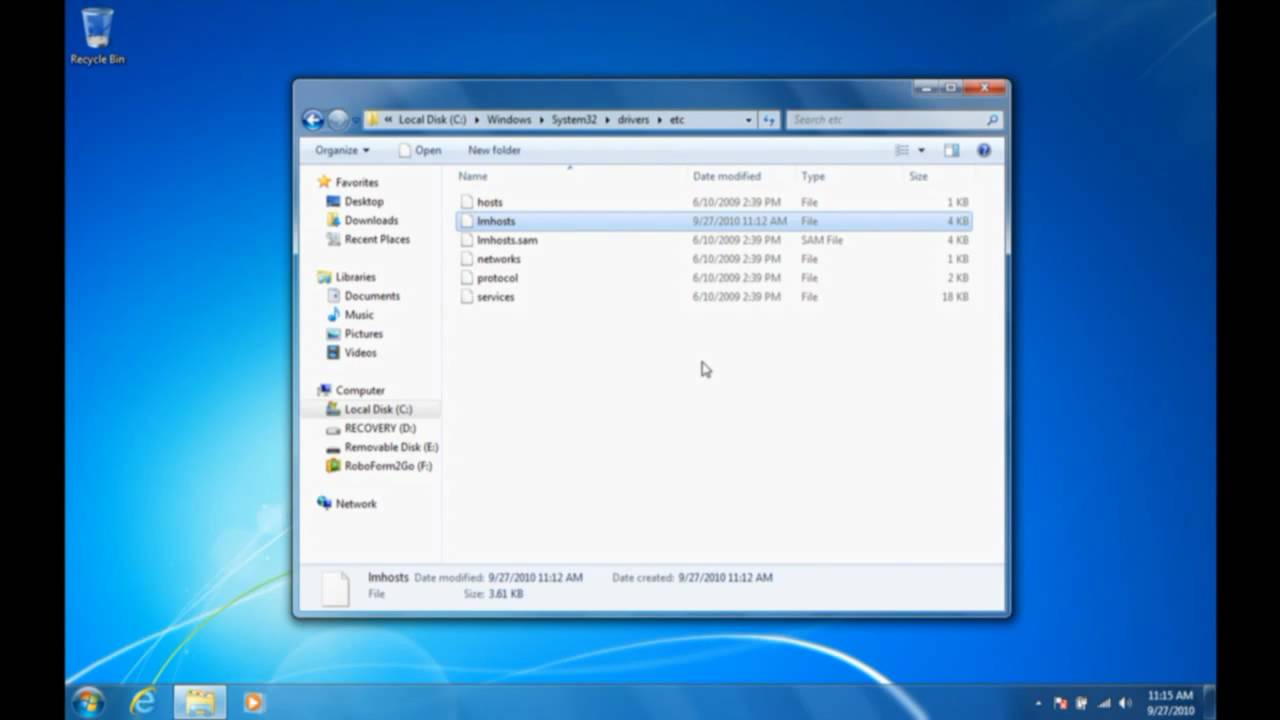Image resolution: width=1280 pixels, height=720 pixels.
Task: Open address bar previous locations dropdown
Action: (x=748, y=120)
